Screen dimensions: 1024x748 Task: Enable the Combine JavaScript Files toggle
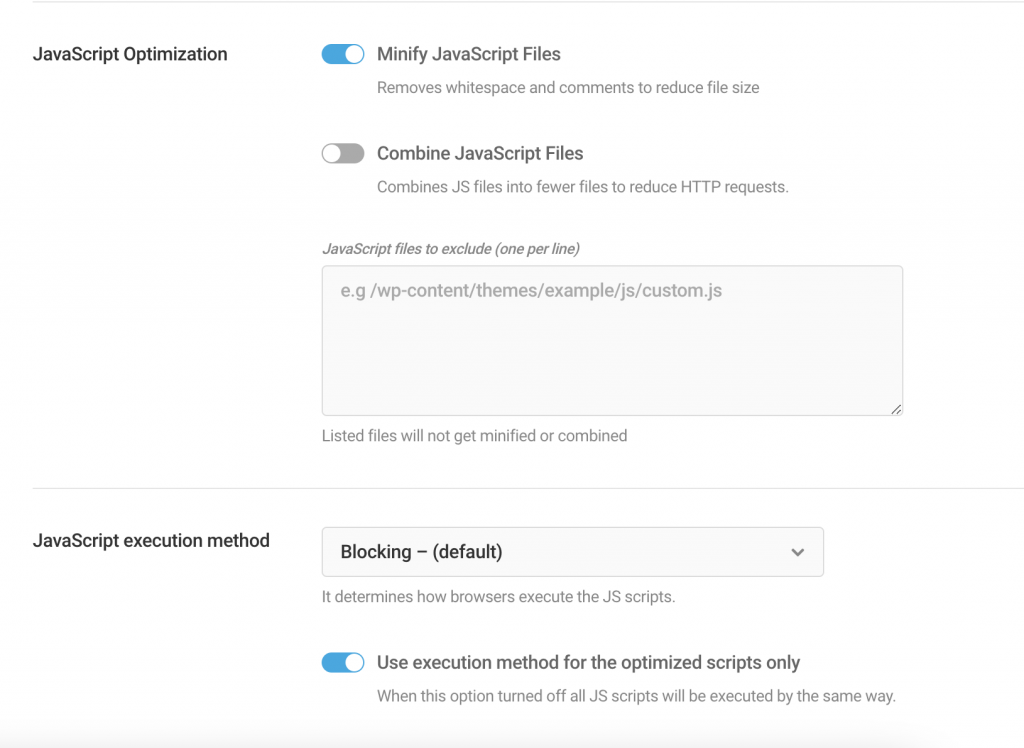(343, 154)
